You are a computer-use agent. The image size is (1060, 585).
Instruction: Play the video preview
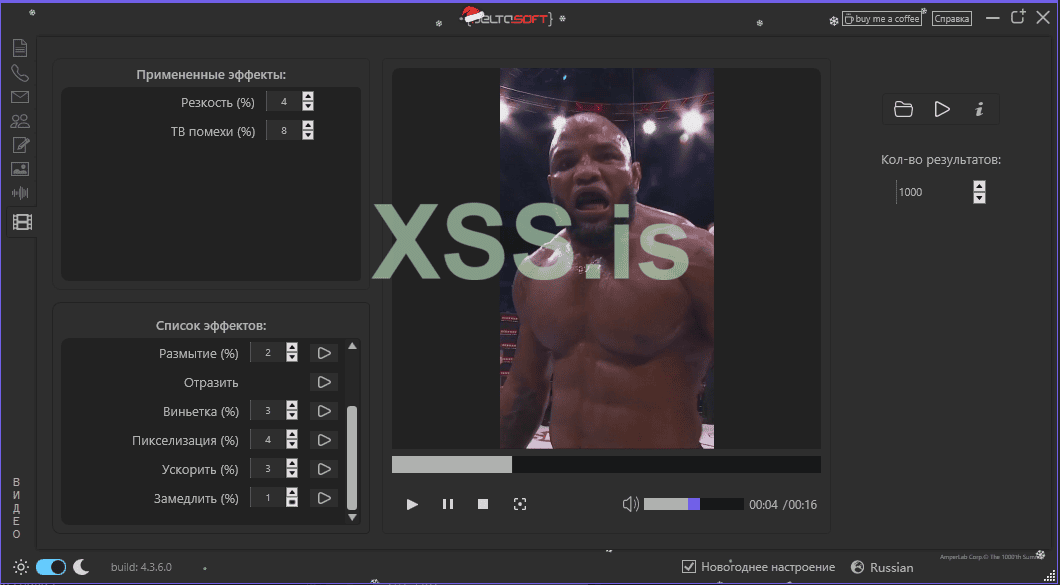pyautogui.click(x=412, y=504)
